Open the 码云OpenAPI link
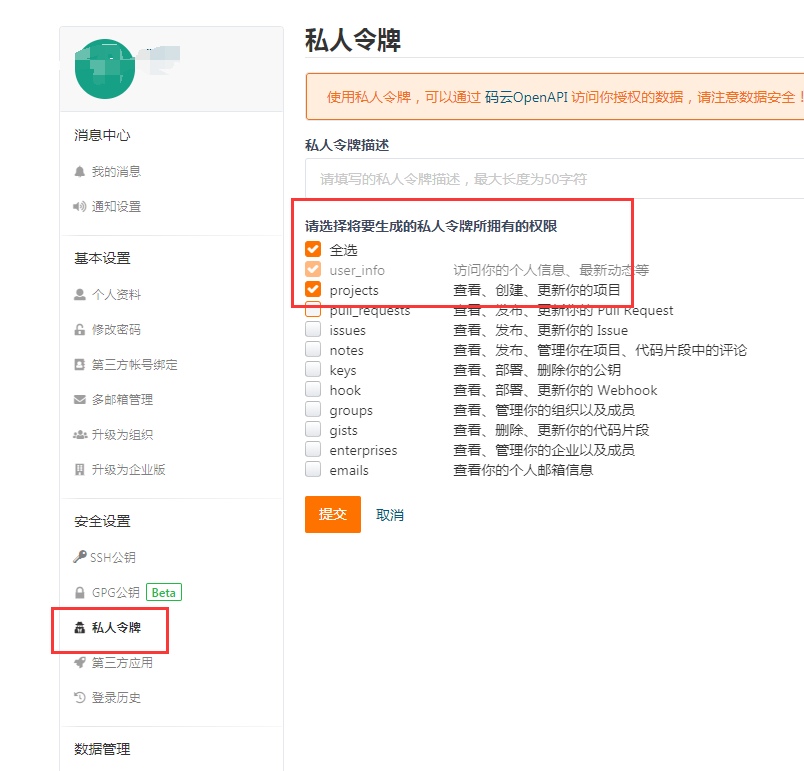Image resolution: width=804 pixels, height=771 pixels. pos(526,97)
